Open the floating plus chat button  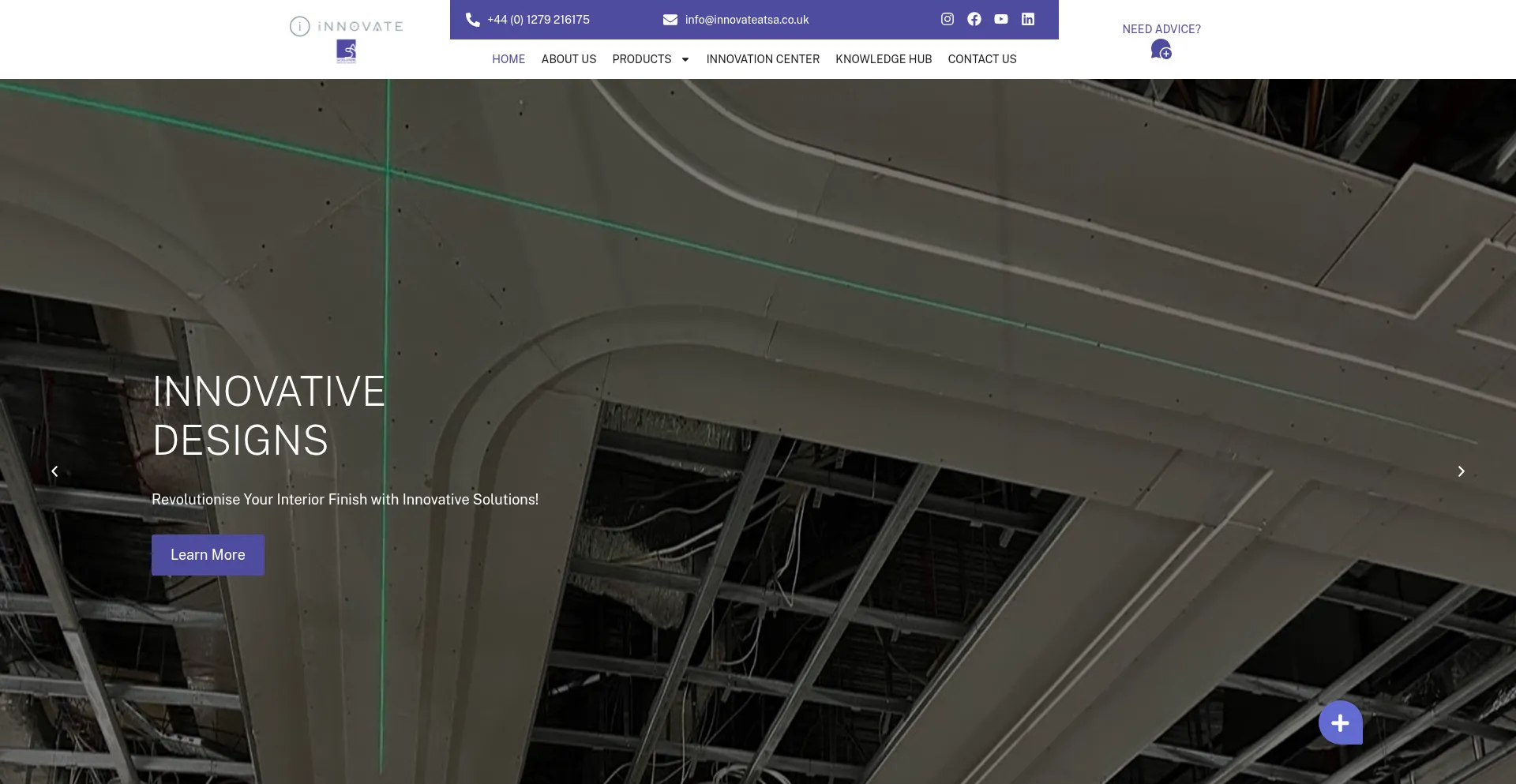[x=1340, y=722]
